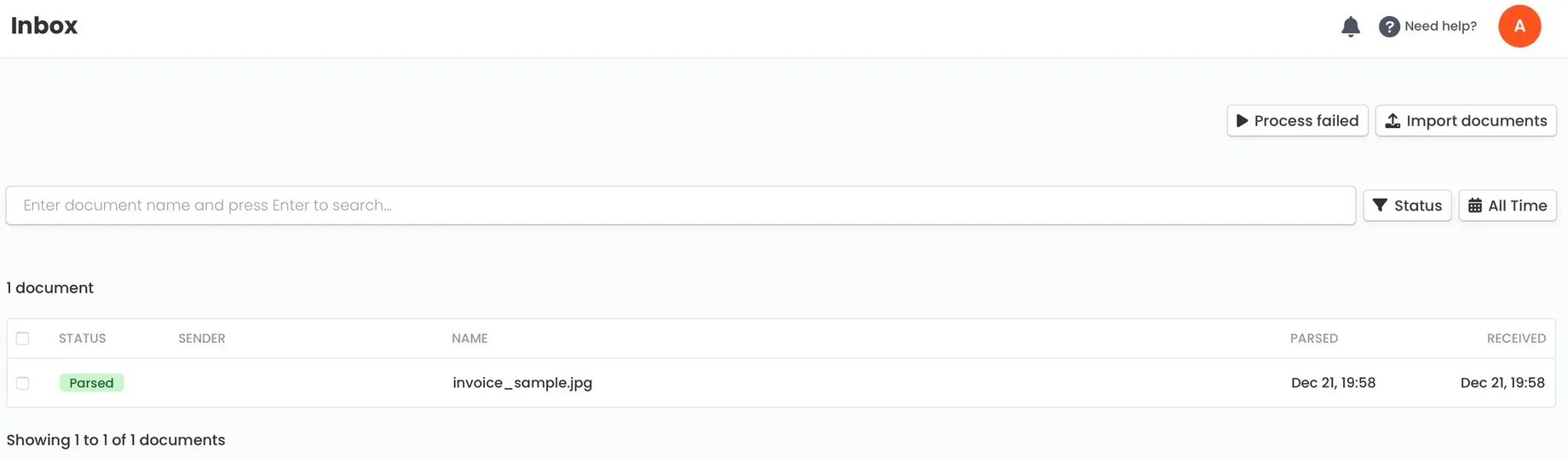1568x458 pixels.
Task: Click the calendar icon on All Time
Action: point(1475,206)
